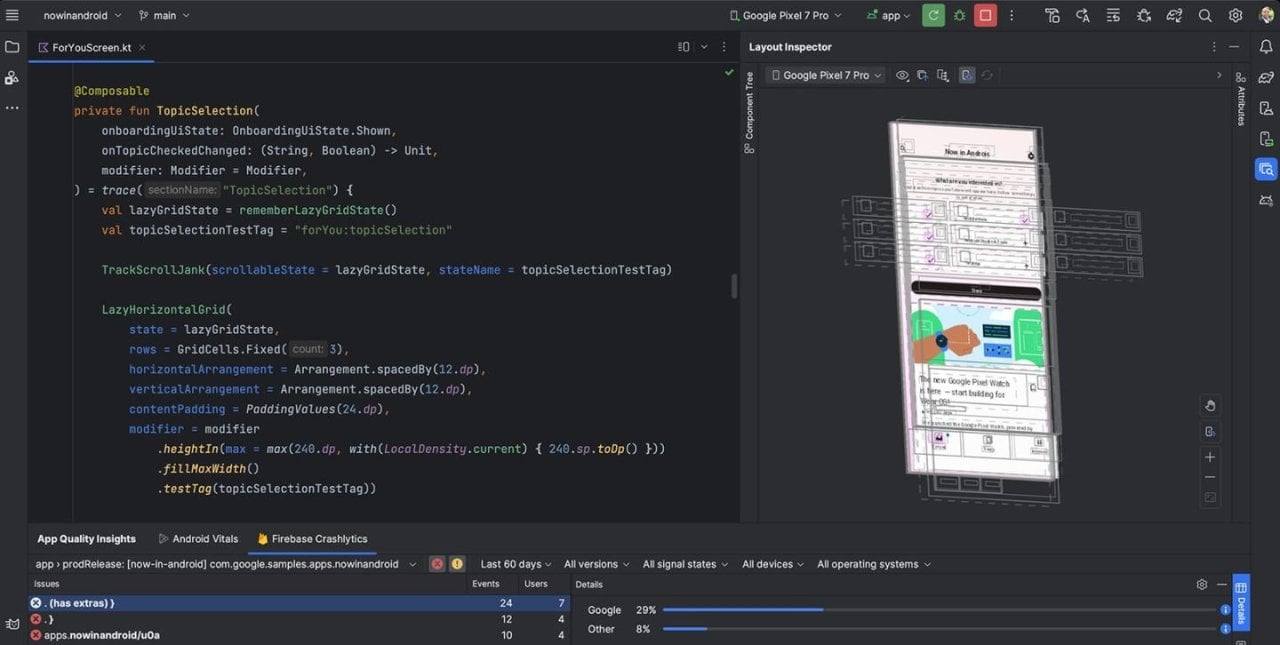Switch to the Android Vitals tab
The image size is (1280, 645).
tap(199, 538)
